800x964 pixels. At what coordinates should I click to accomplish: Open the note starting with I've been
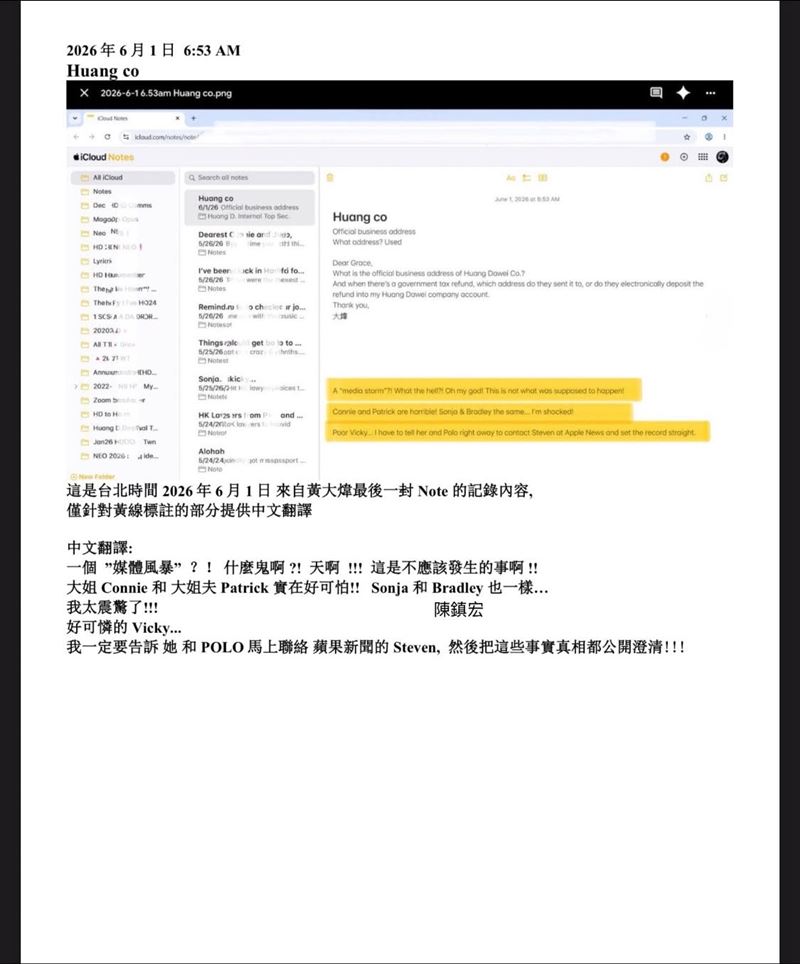(250, 279)
